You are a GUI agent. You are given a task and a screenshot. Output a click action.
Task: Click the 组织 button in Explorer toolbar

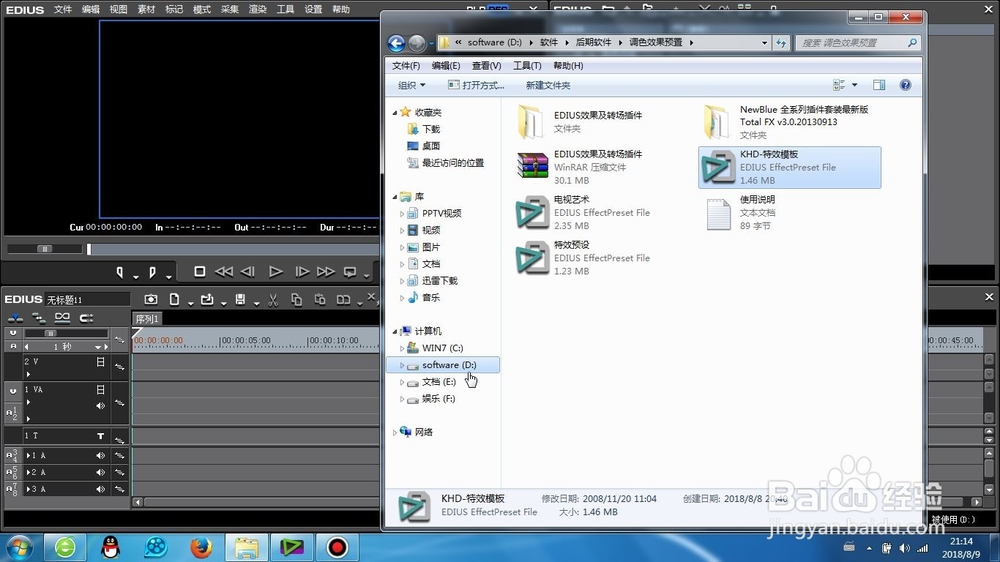[x=411, y=85]
